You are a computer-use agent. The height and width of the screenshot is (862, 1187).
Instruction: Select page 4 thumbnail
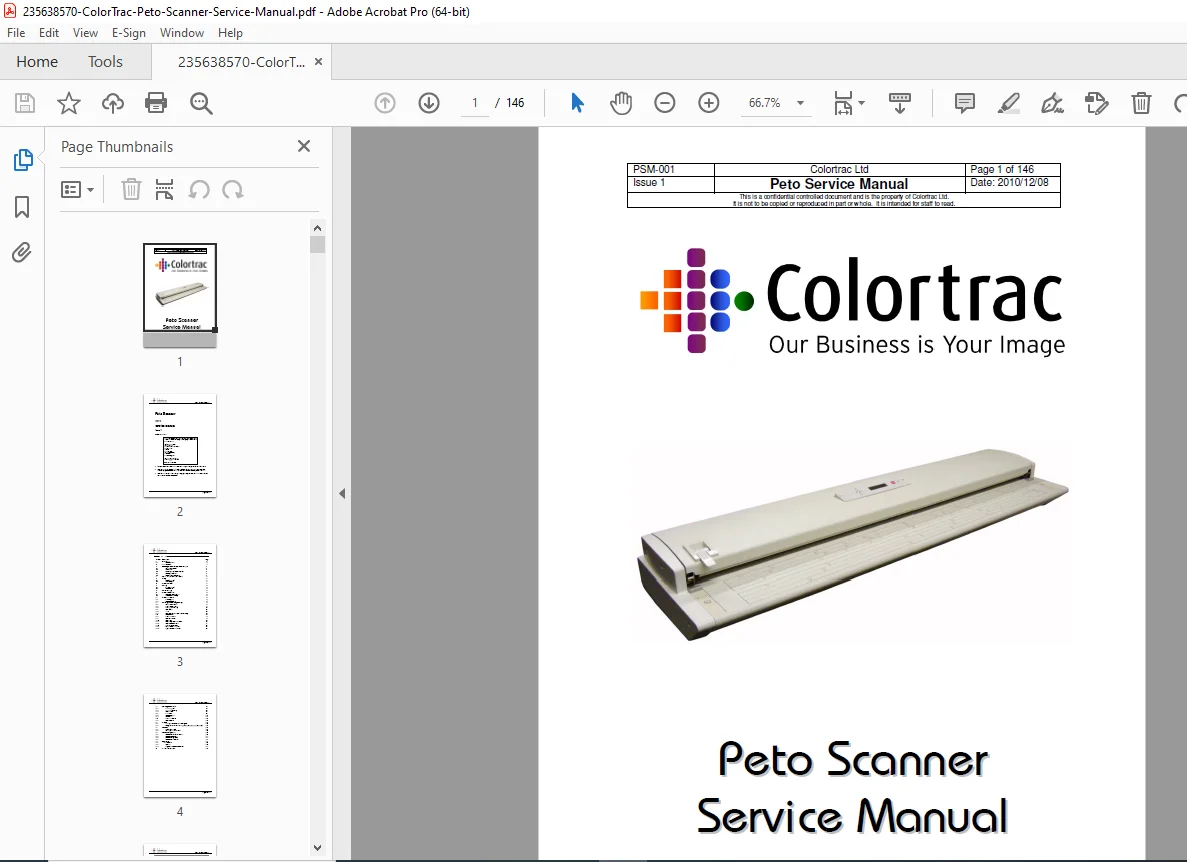(x=180, y=745)
